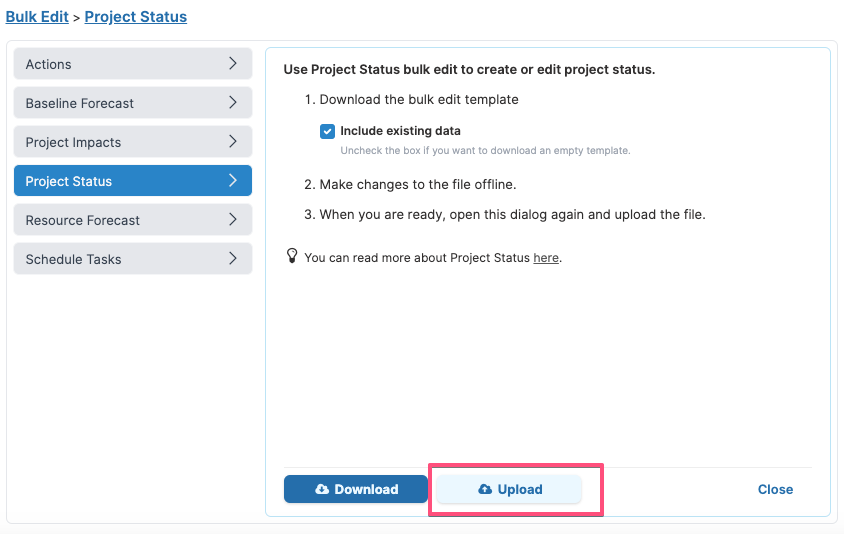Image resolution: width=844 pixels, height=534 pixels.
Task: Select Baseline Forecast in the sidebar
Action: click(133, 102)
